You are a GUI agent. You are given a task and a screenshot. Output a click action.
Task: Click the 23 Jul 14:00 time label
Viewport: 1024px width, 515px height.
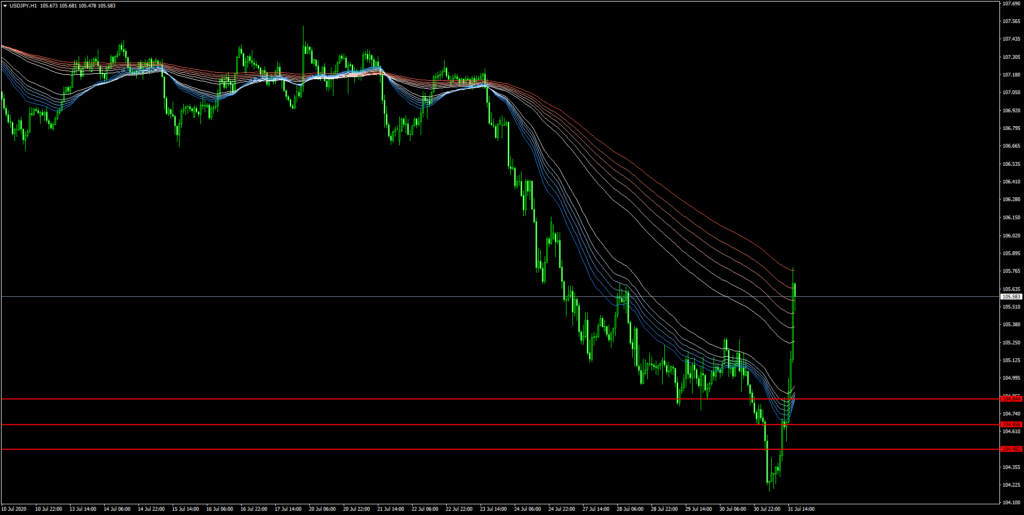click(x=494, y=508)
